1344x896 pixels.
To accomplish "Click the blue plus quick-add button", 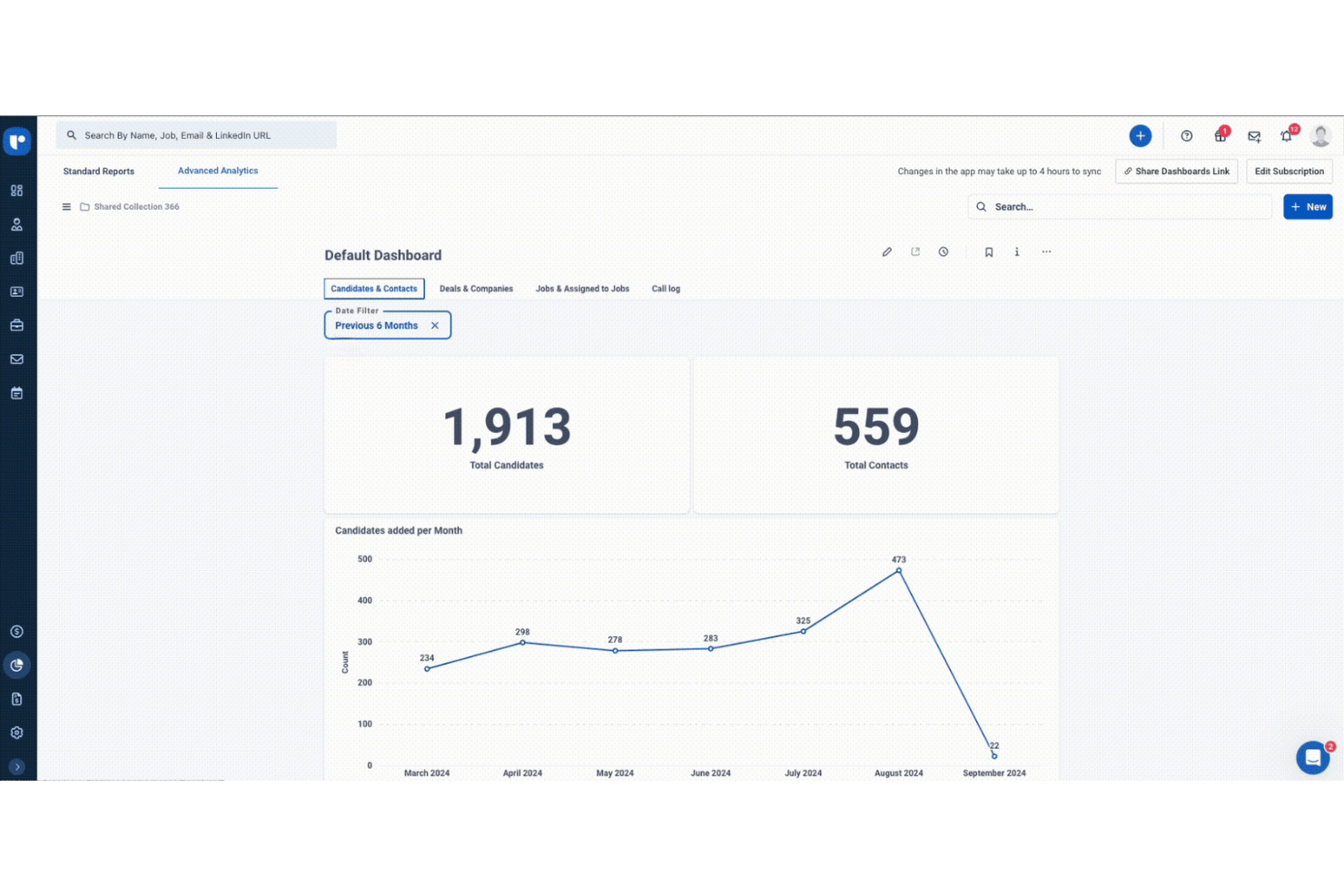I will 1141,136.
